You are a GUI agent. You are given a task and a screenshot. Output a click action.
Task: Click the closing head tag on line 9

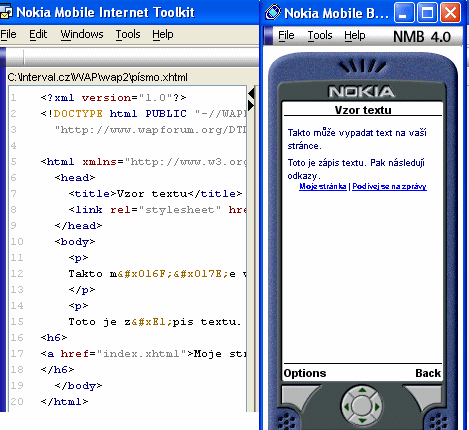[x=78, y=226]
